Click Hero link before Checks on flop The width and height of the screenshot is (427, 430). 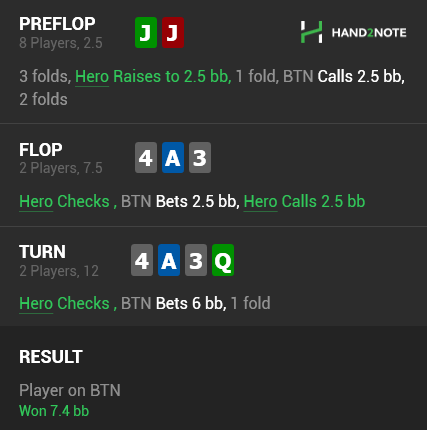tap(36, 202)
